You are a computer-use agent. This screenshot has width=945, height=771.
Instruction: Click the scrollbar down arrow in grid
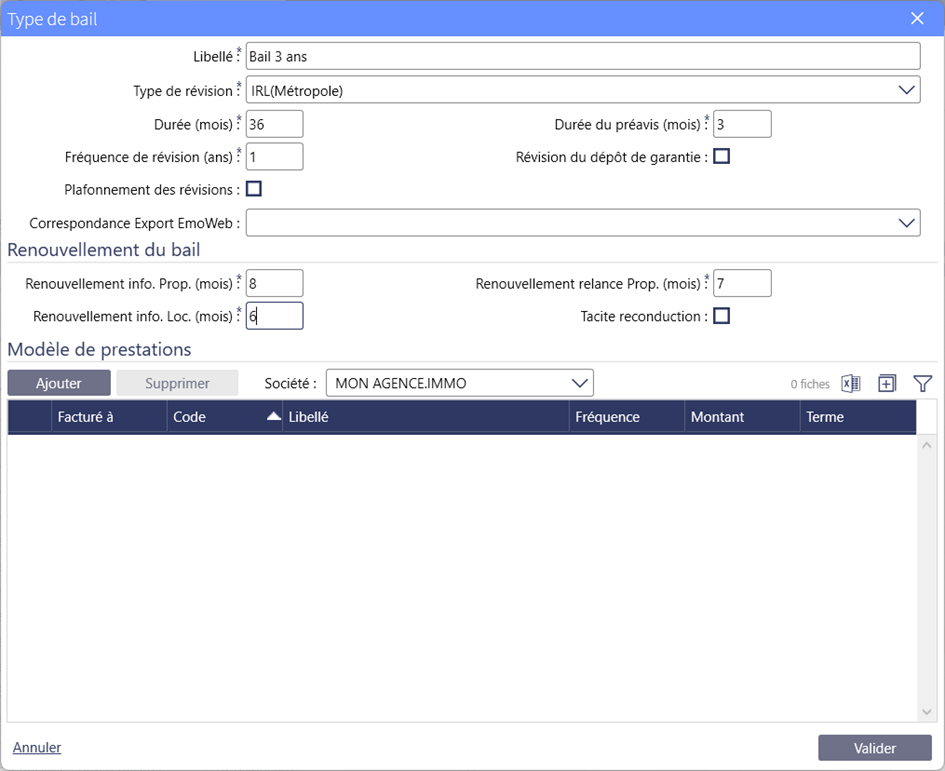coord(926,711)
